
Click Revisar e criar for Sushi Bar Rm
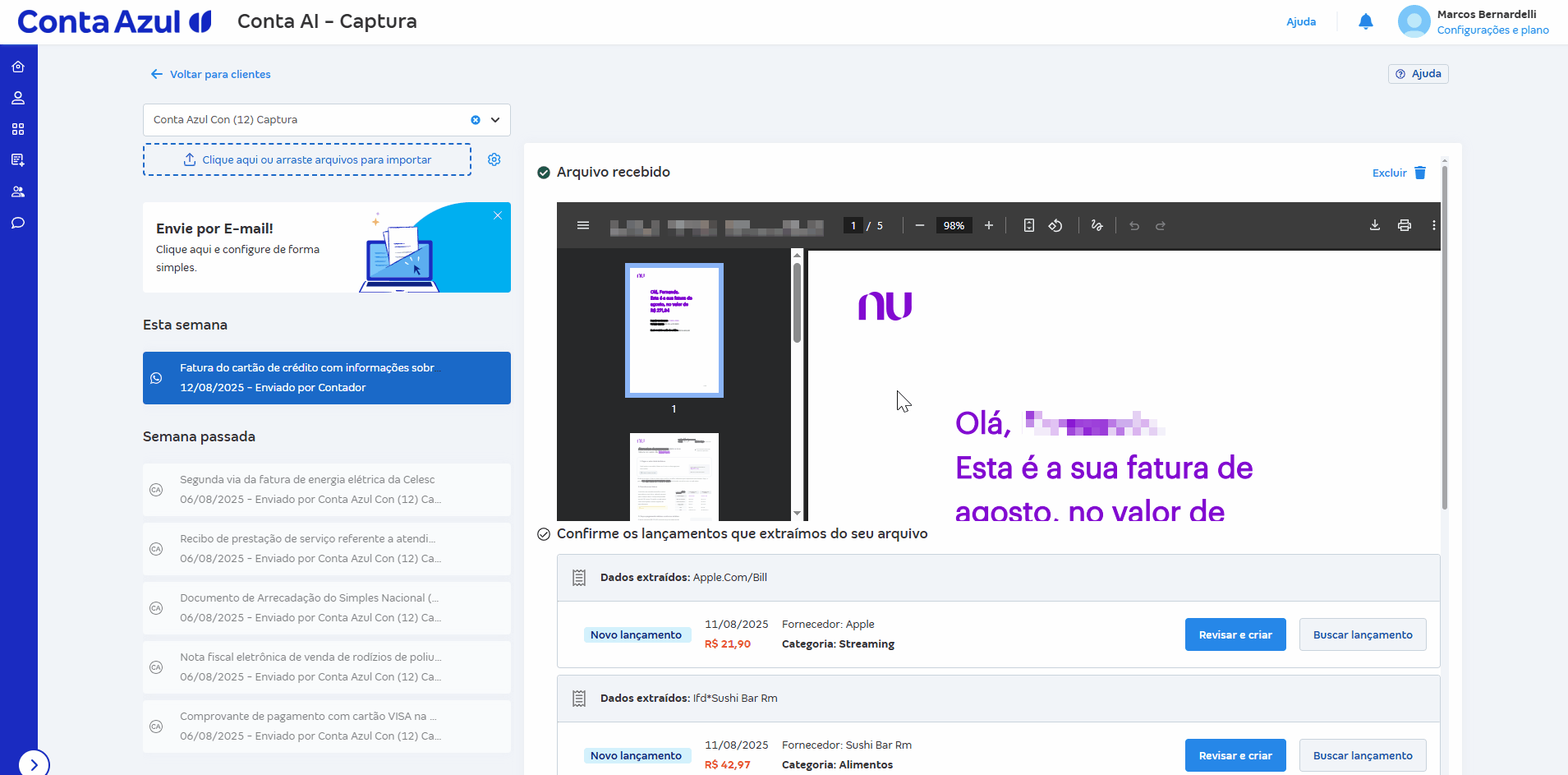click(x=1235, y=755)
